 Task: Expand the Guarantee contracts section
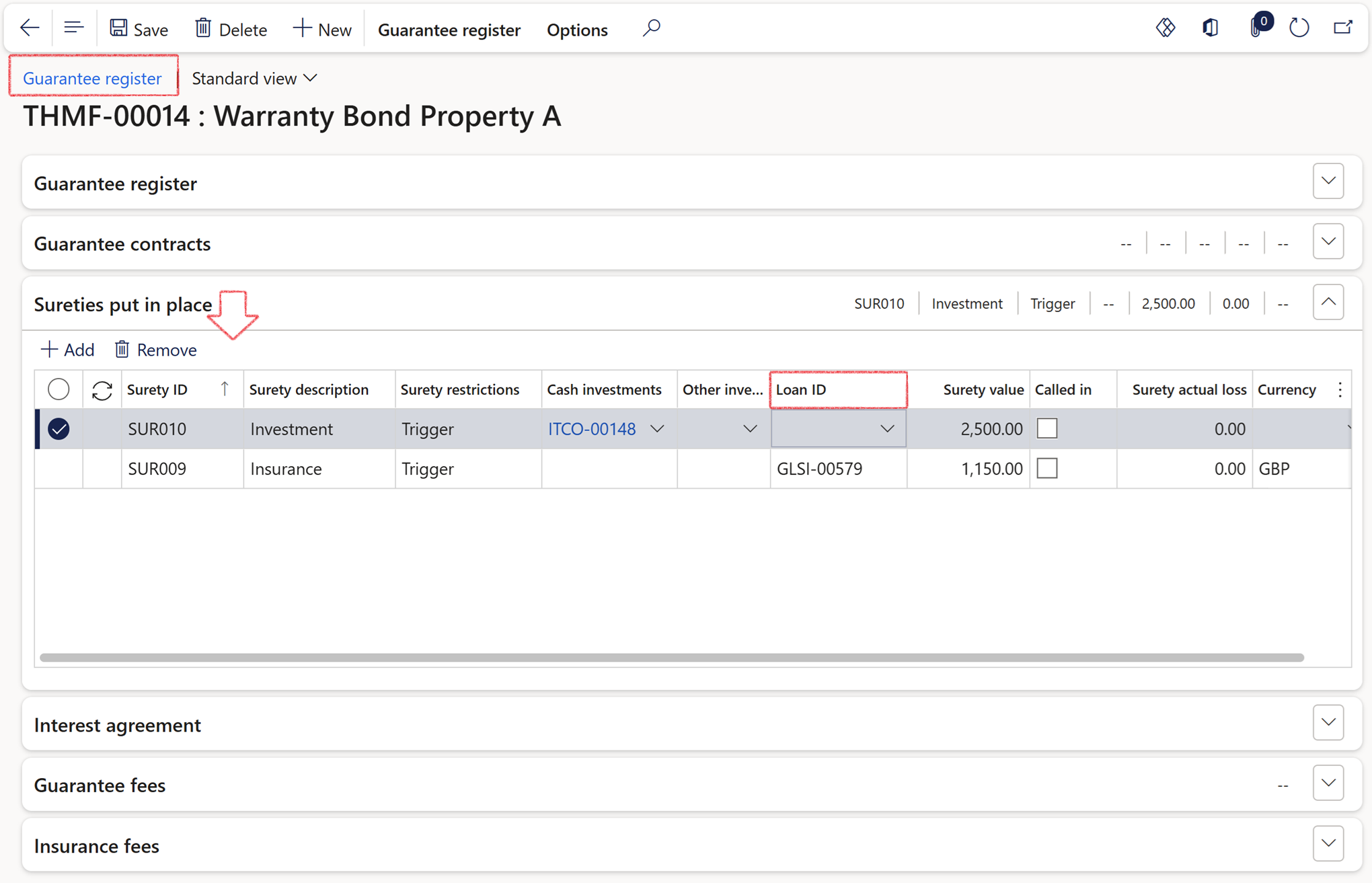pyautogui.click(x=1328, y=242)
